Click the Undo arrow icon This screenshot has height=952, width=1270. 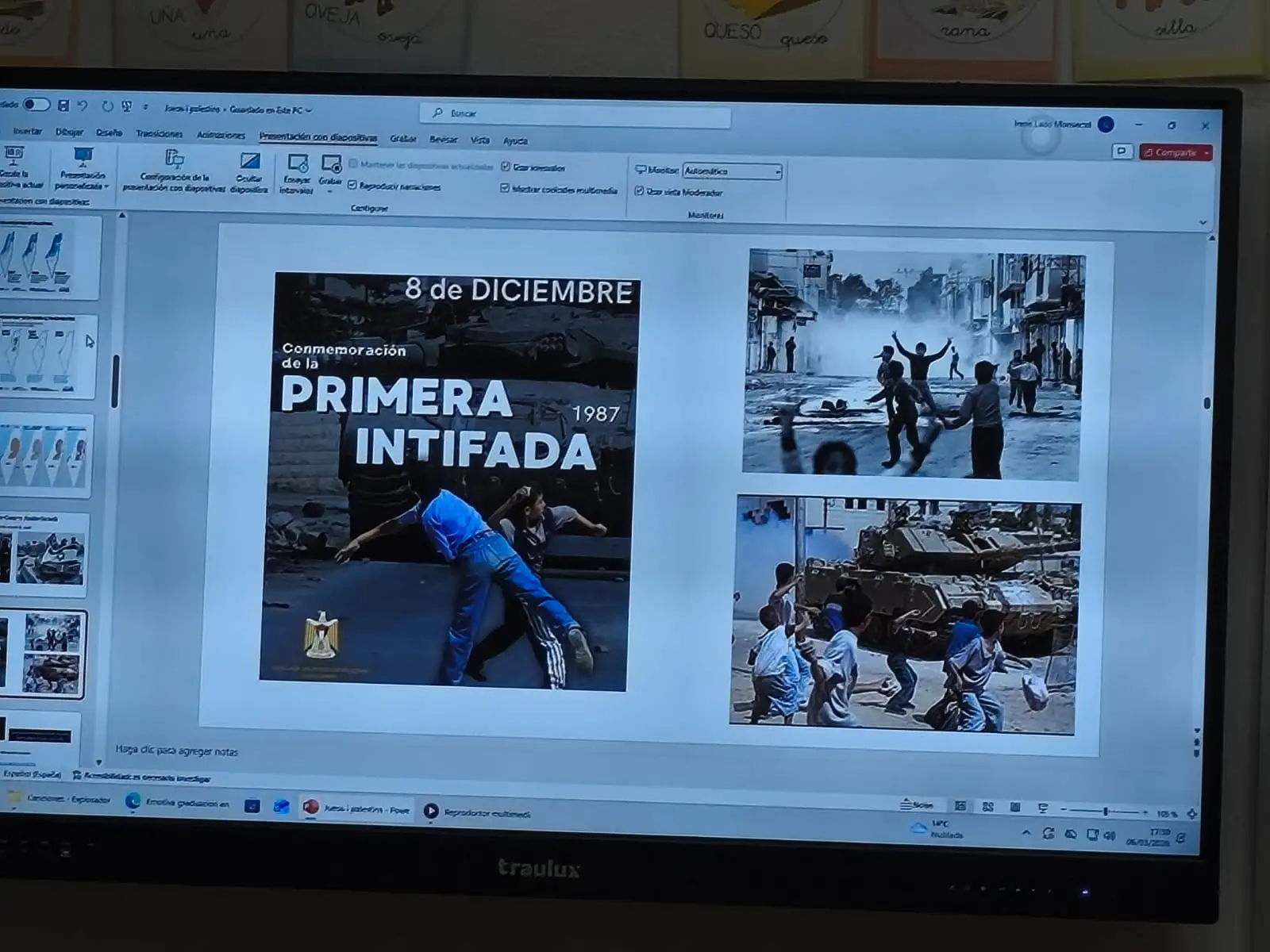click(x=83, y=106)
